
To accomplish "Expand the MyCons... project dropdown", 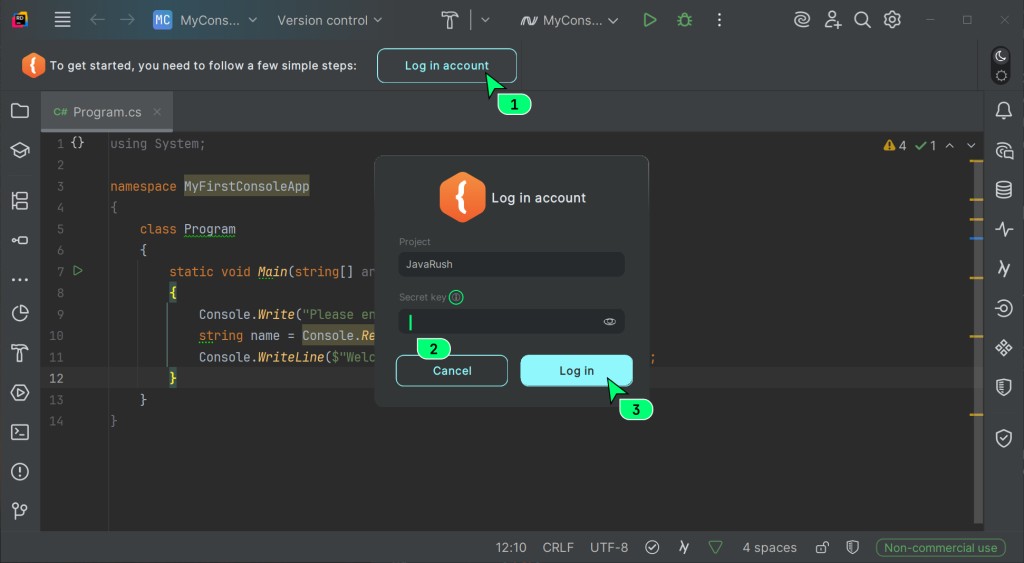I will pos(205,20).
